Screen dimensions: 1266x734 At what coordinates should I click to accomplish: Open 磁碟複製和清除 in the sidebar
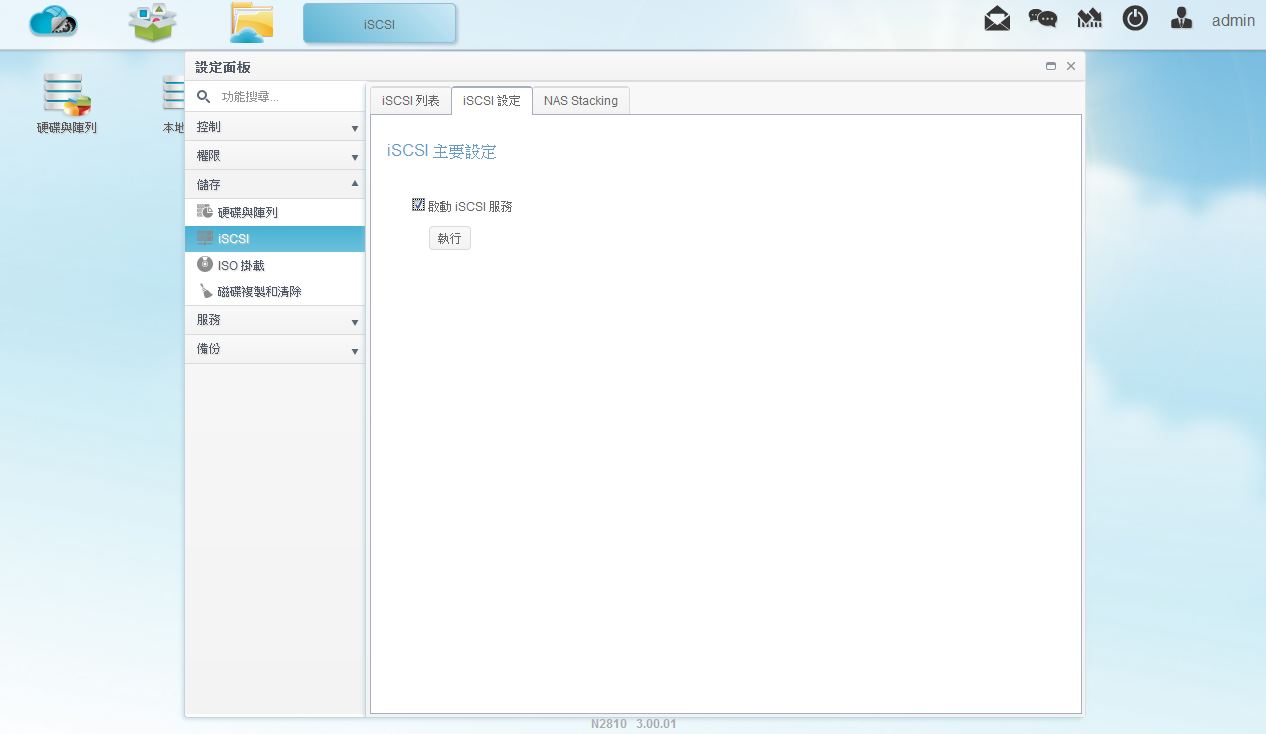pos(275,292)
